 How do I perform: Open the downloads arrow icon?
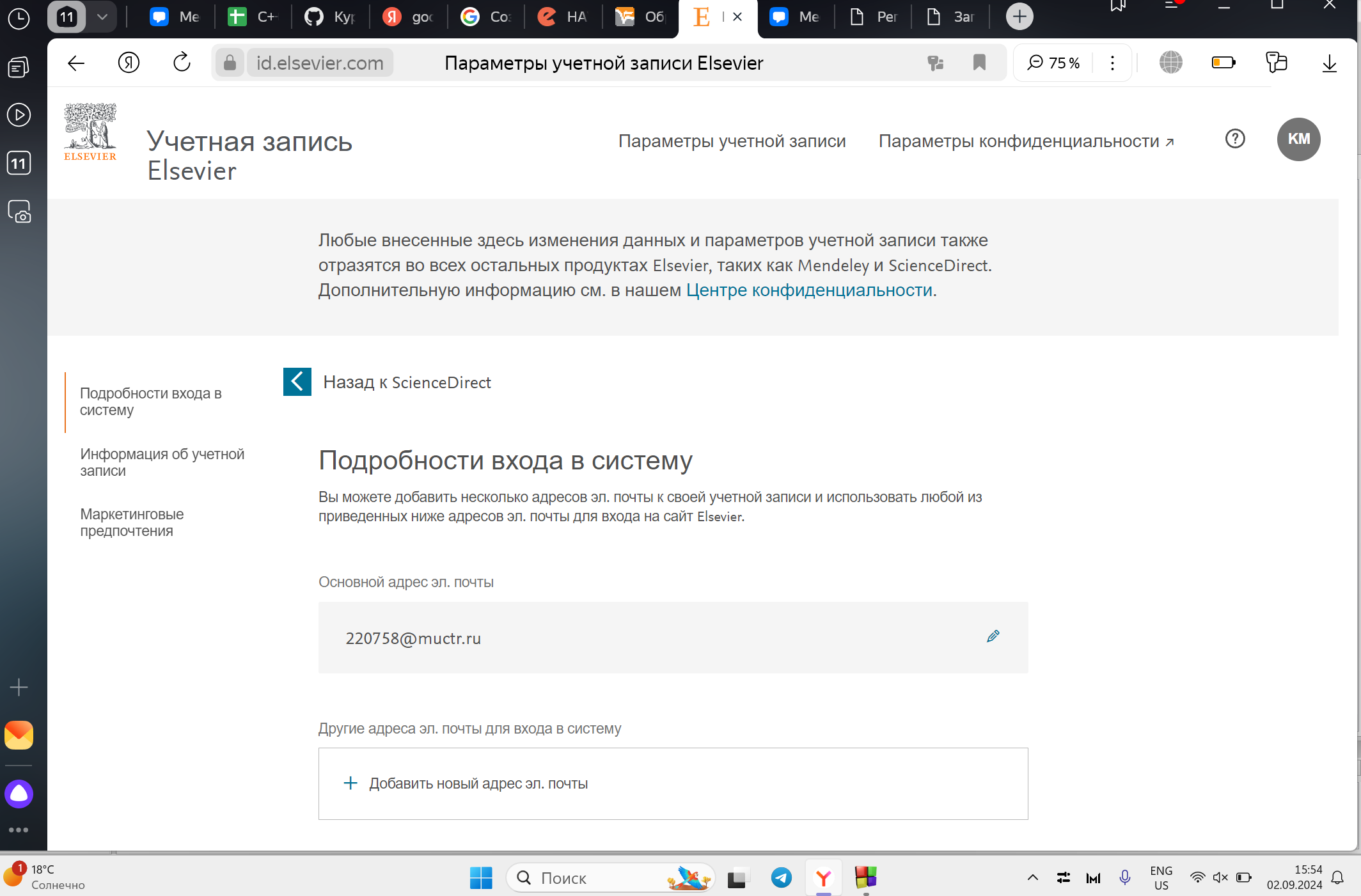(x=1329, y=63)
